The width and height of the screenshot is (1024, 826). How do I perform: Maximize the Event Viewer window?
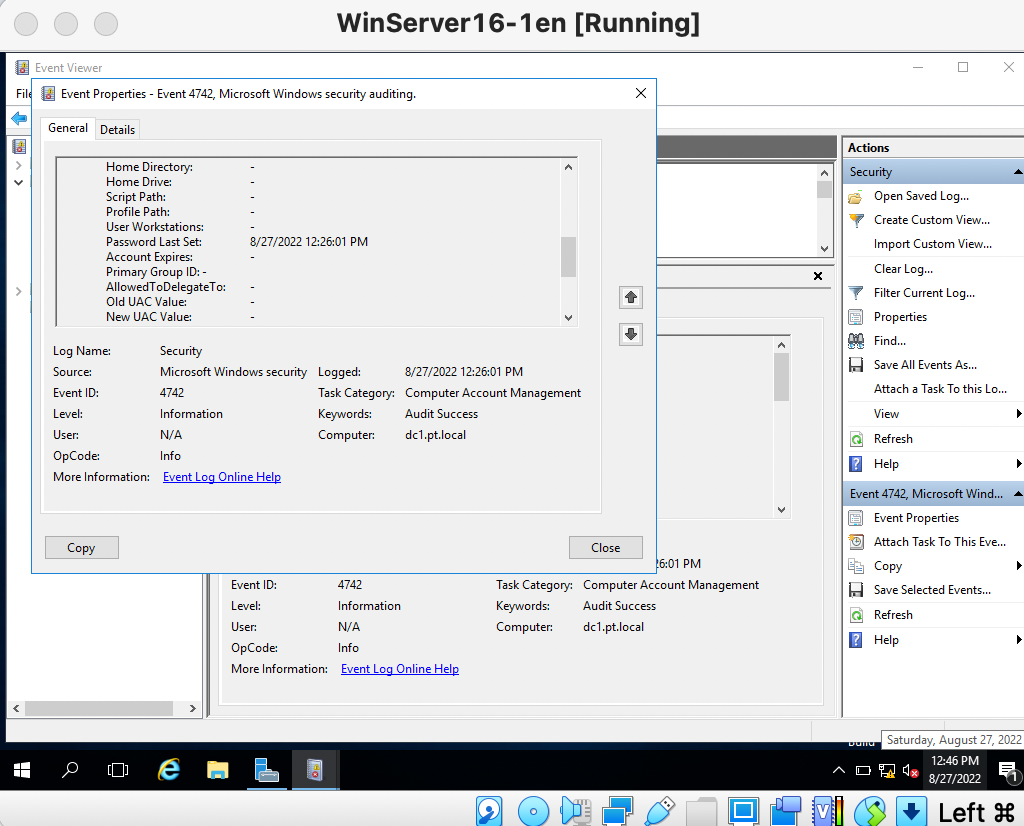pyautogui.click(x=963, y=67)
